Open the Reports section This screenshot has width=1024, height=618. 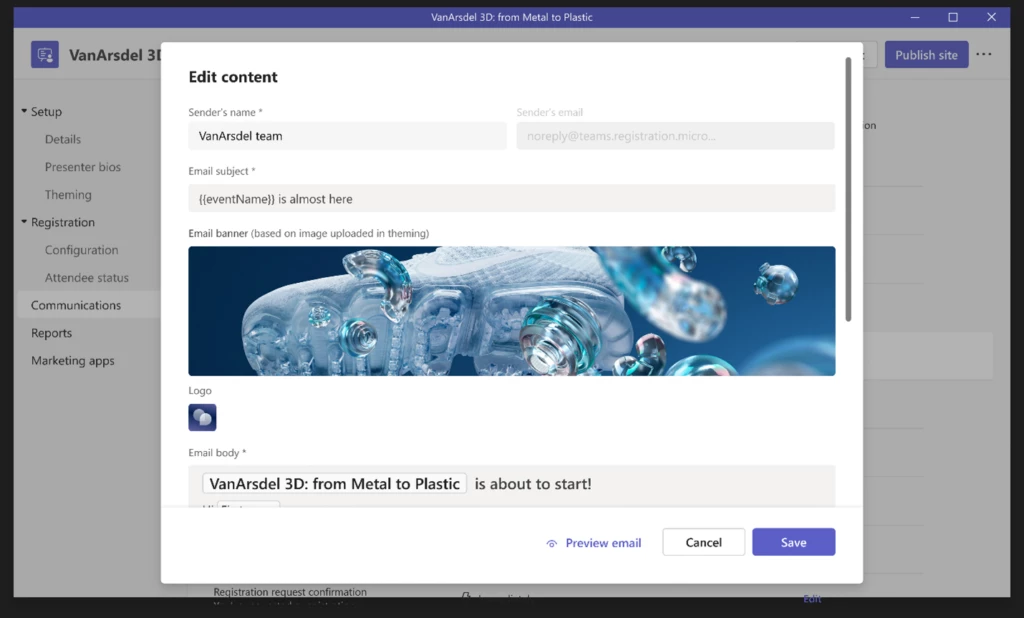(51, 333)
